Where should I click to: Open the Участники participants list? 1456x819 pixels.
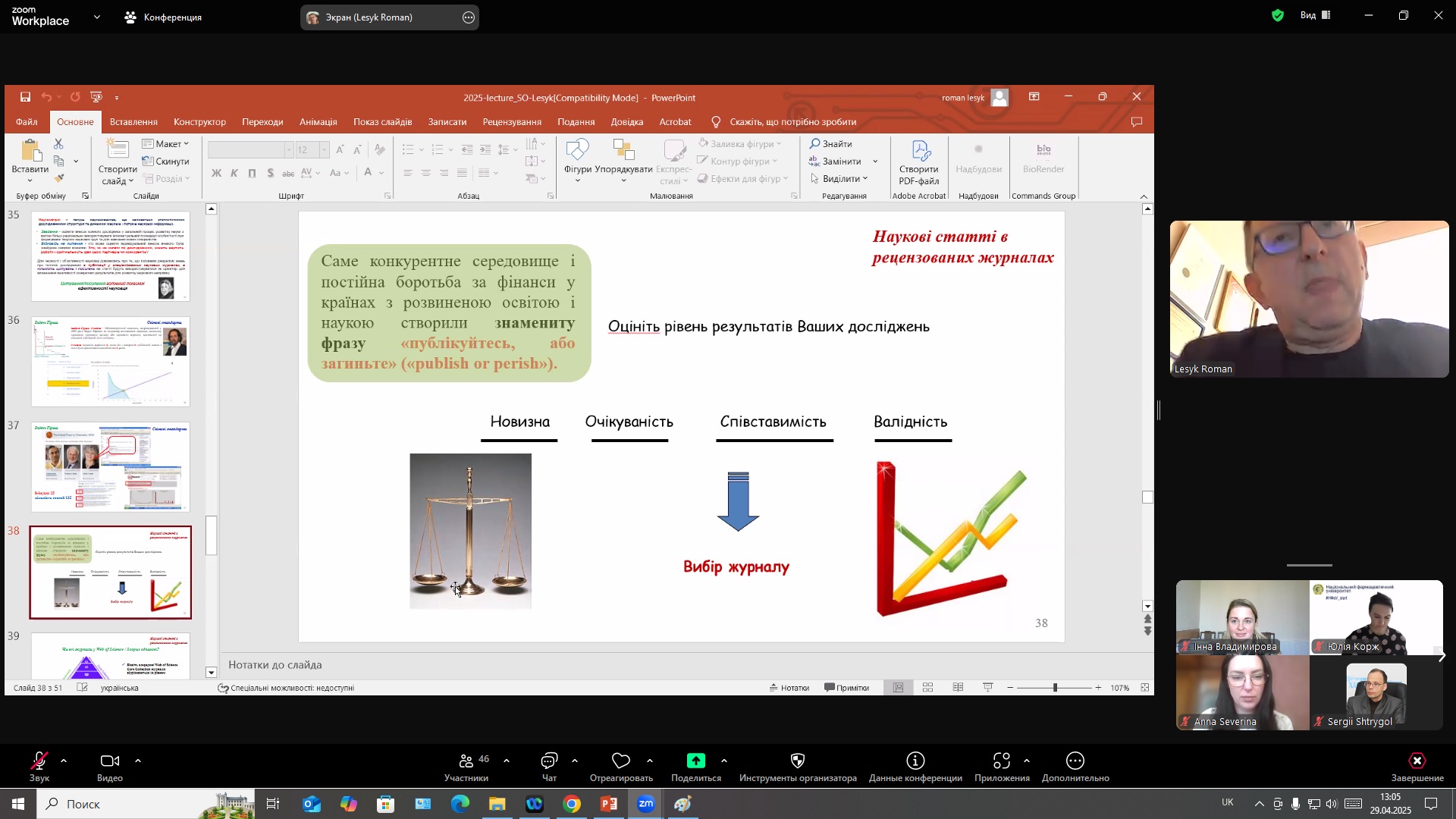click(x=466, y=767)
